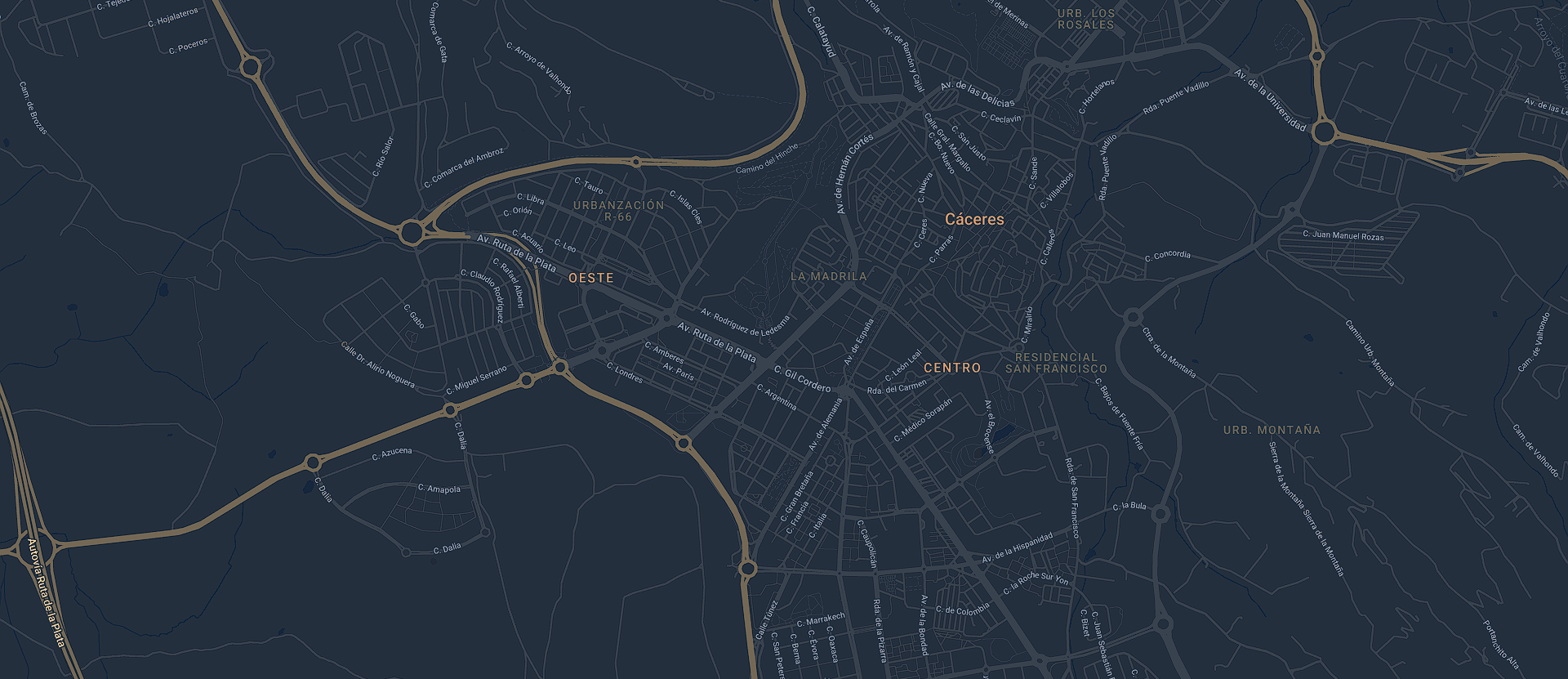Screen dimensions: 1568x679
Task: Click the C. Tauro street label
Action: point(589,185)
